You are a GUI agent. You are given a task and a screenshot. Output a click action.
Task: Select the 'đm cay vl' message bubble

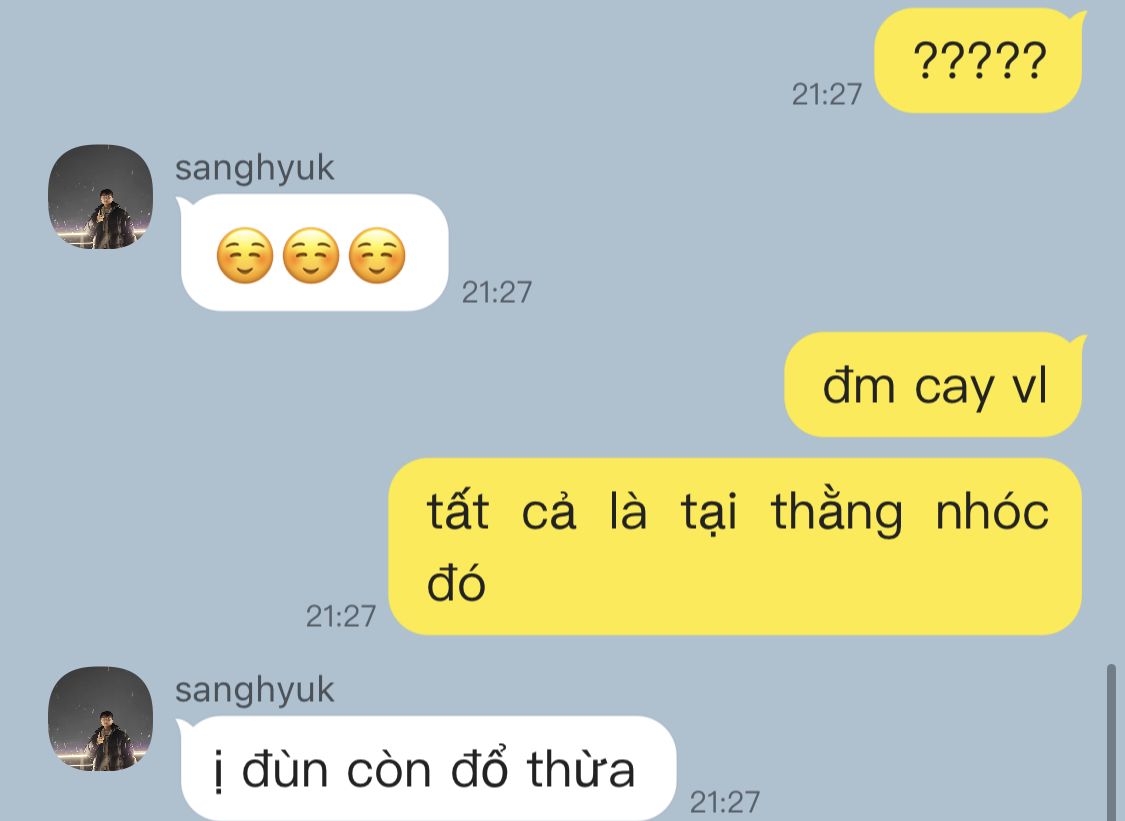click(935, 385)
